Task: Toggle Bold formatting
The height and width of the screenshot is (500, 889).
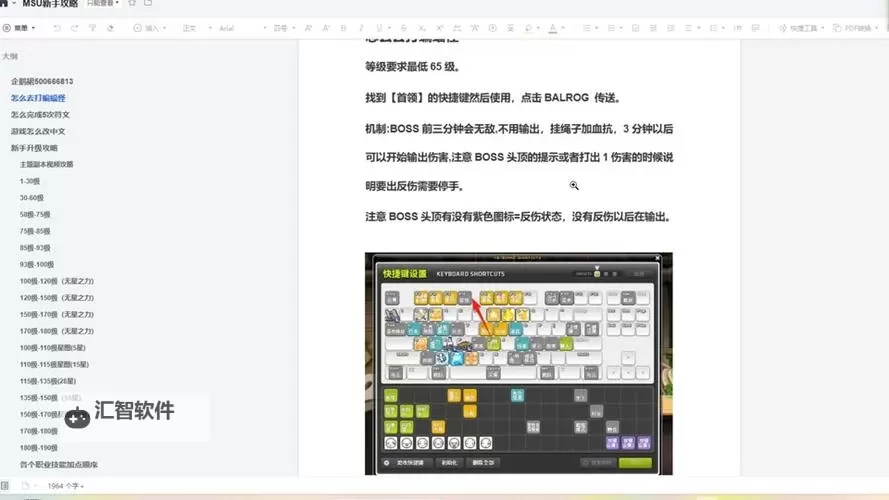Action: [x=344, y=28]
